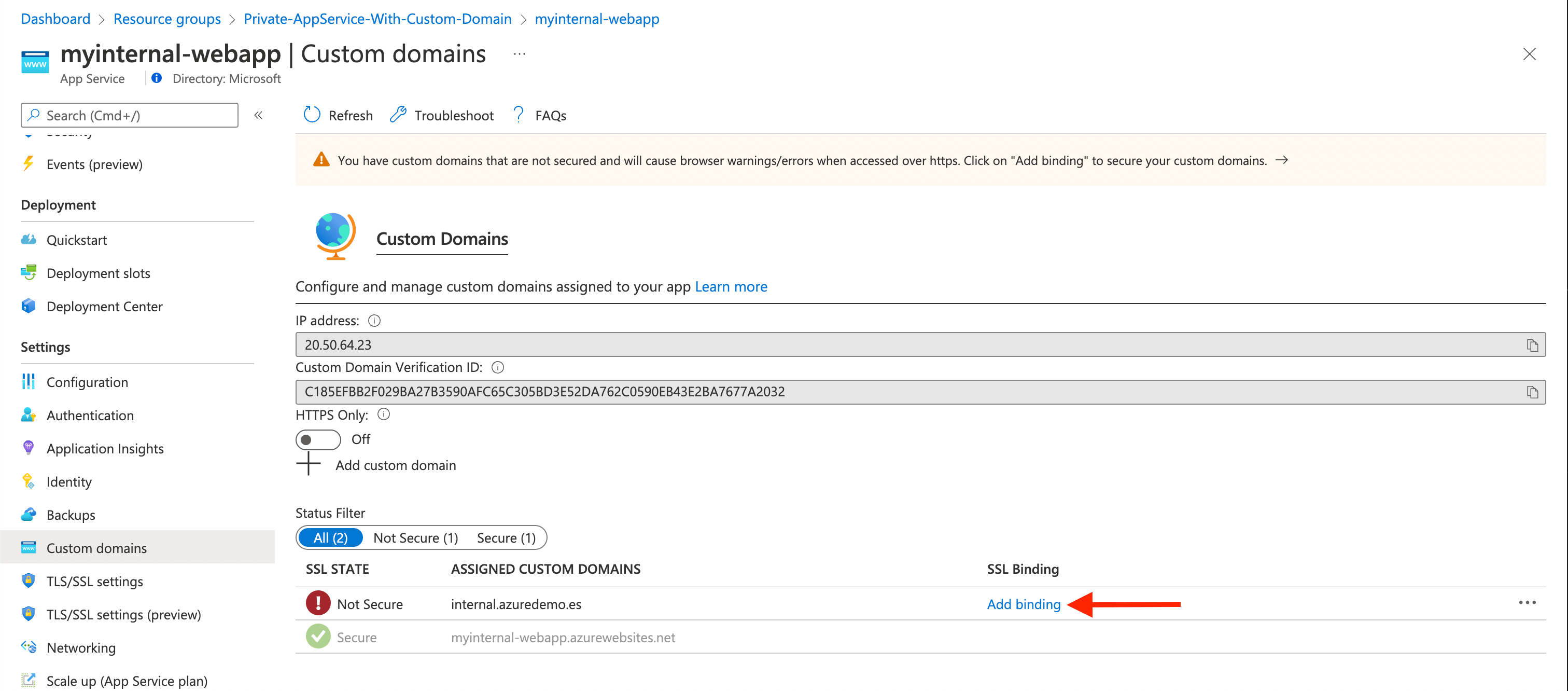Image resolution: width=1568 pixels, height=691 pixels.
Task: Click the directory info icon
Action: tap(157, 78)
